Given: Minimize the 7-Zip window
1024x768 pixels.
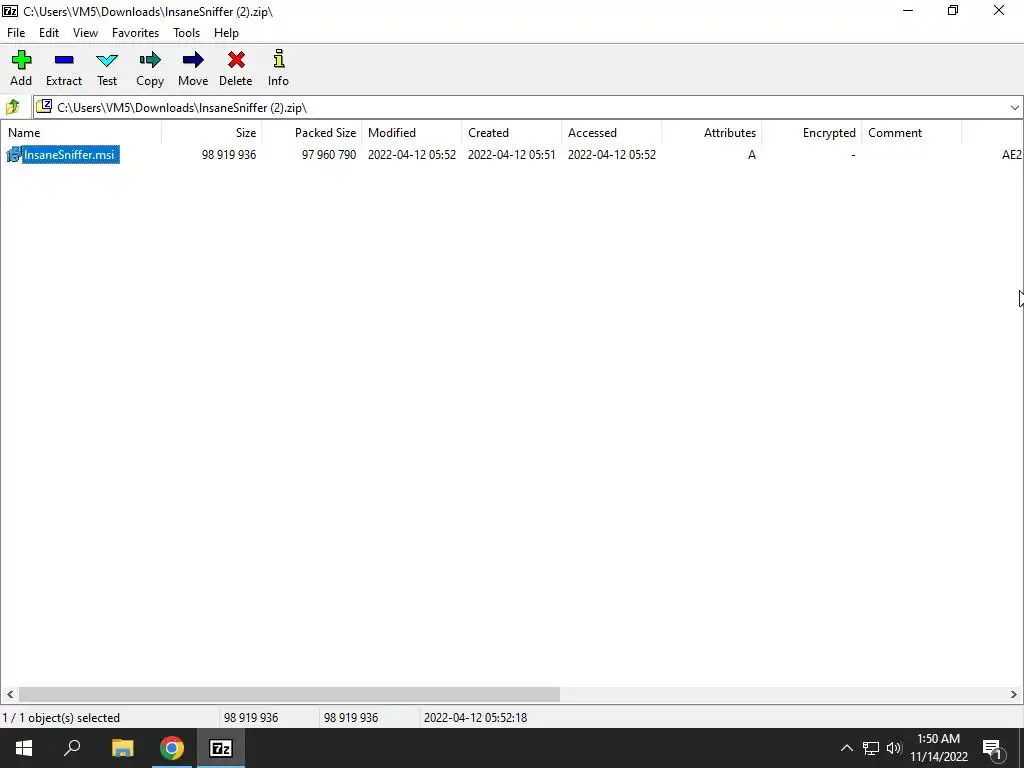Looking at the screenshot, I should 908,11.
